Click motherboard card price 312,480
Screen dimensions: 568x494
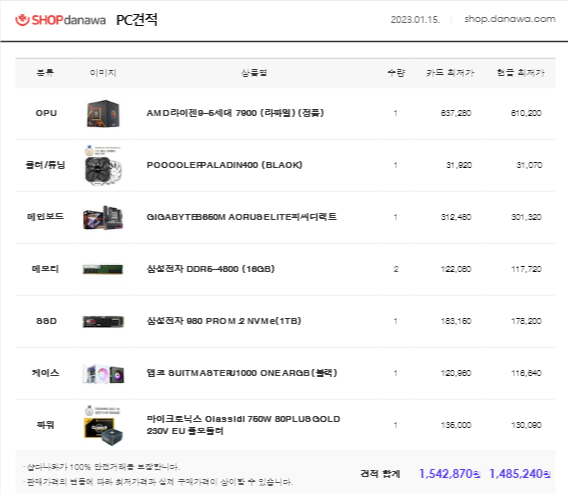[456, 217]
